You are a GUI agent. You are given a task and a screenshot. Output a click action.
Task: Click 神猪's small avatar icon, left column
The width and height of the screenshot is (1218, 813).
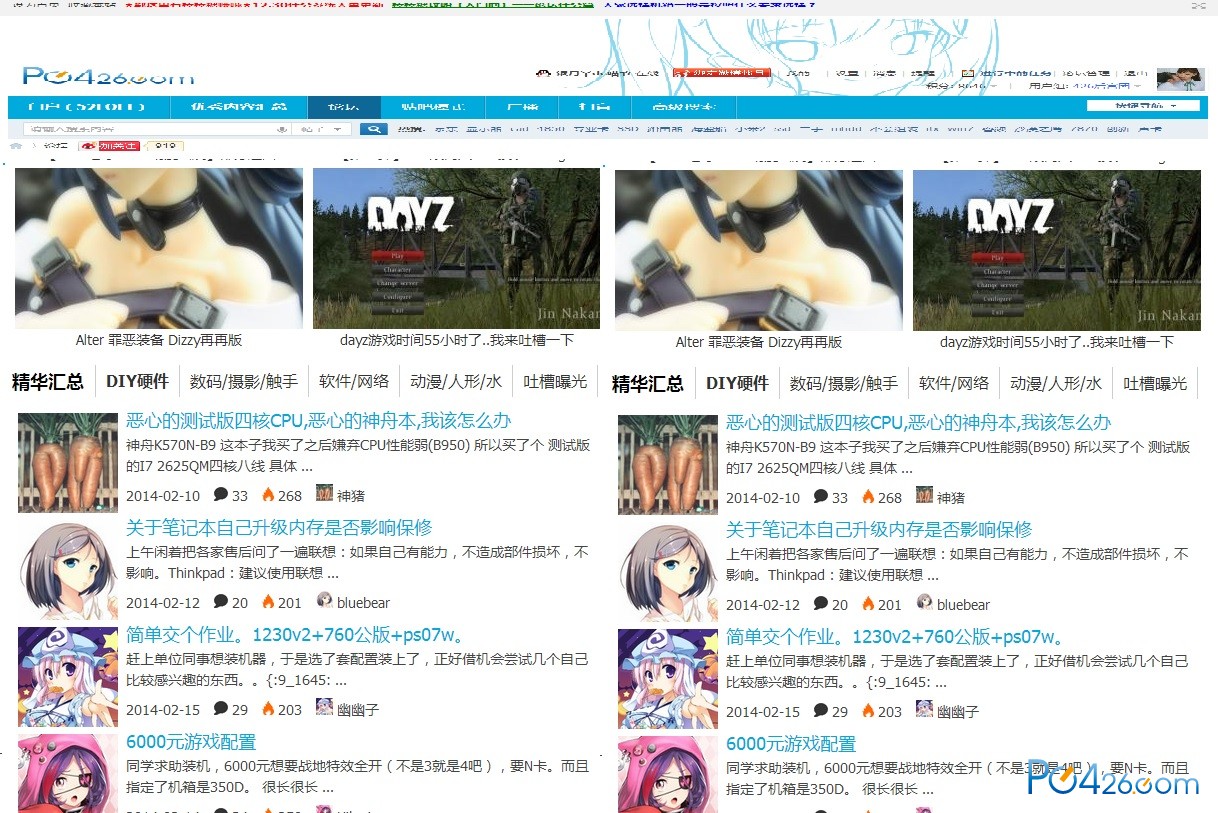pos(324,493)
